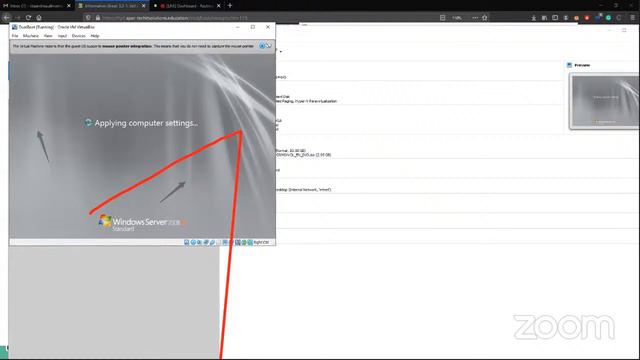Click the optical disk icon in VM status bar
Screen dimensions: 640x360
tap(193, 242)
